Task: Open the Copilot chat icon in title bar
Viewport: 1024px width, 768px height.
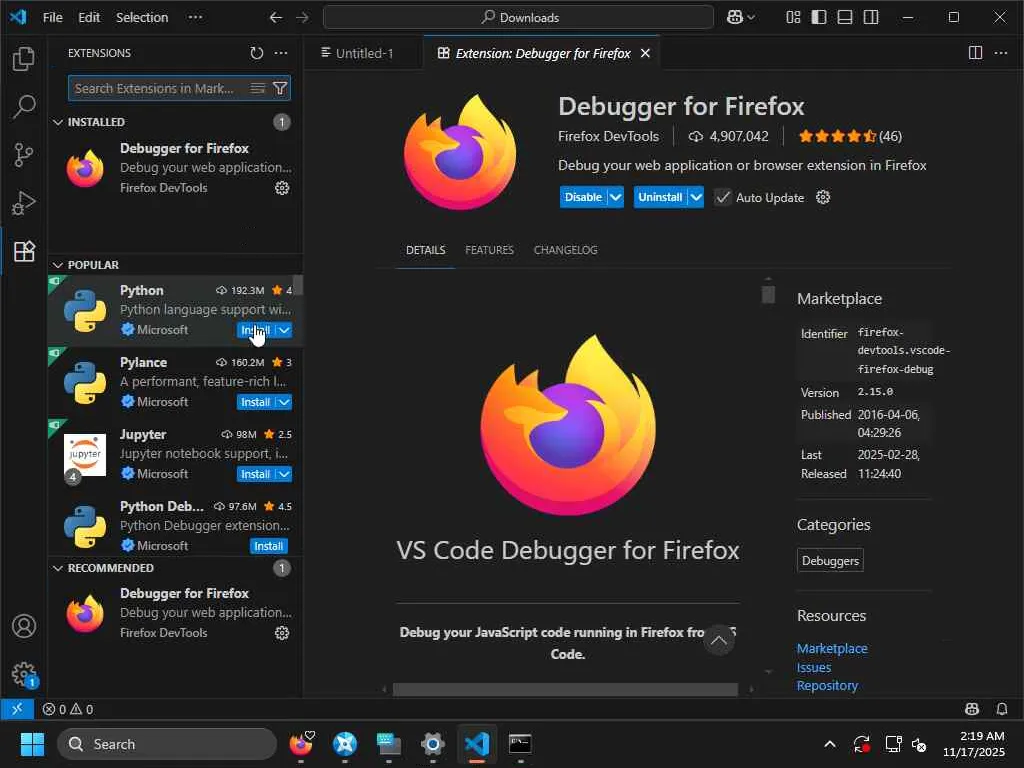Action: [x=735, y=18]
